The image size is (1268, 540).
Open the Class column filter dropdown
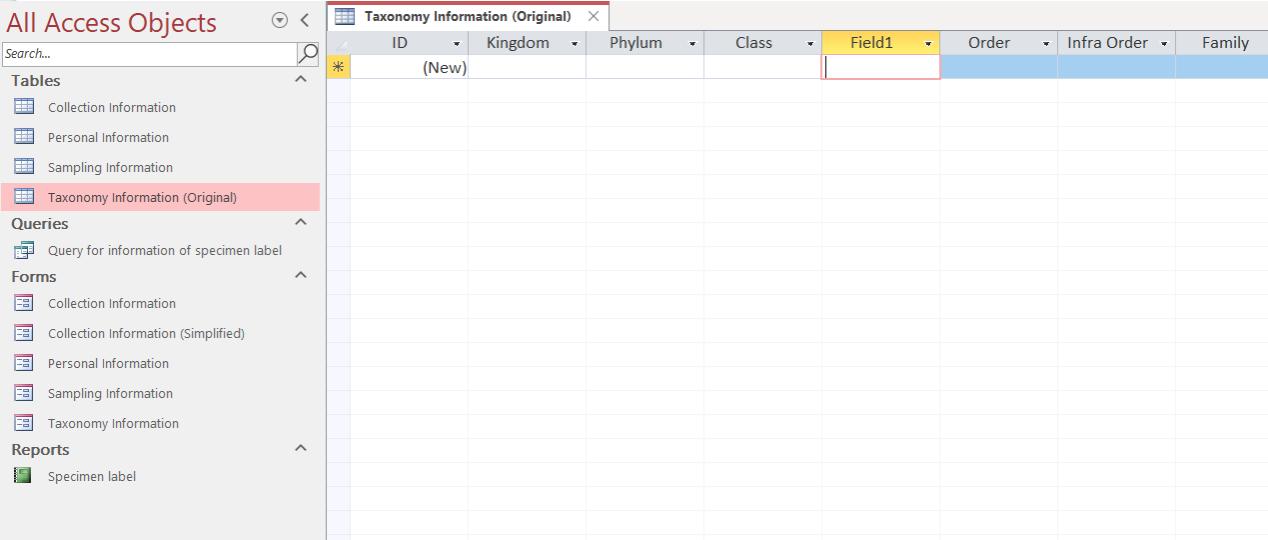click(x=811, y=44)
